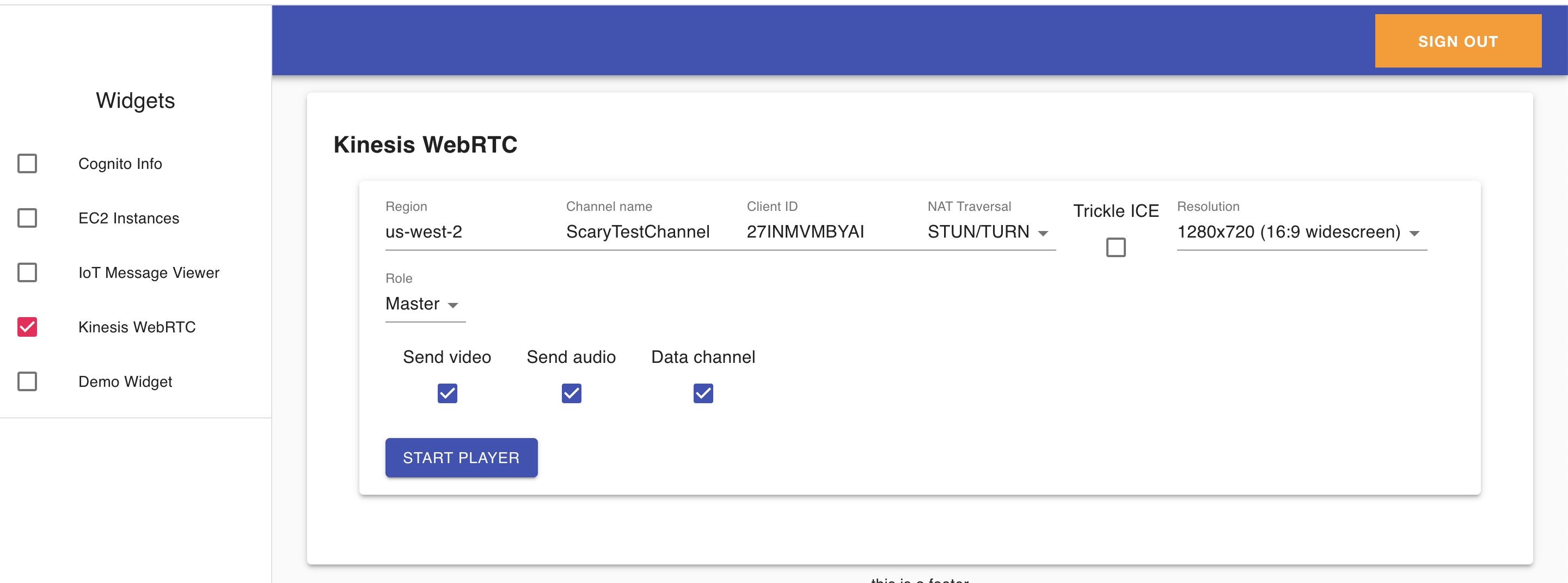Toggle the Trickle ICE checkbox
This screenshot has height=583, width=1568.
pyautogui.click(x=1116, y=247)
